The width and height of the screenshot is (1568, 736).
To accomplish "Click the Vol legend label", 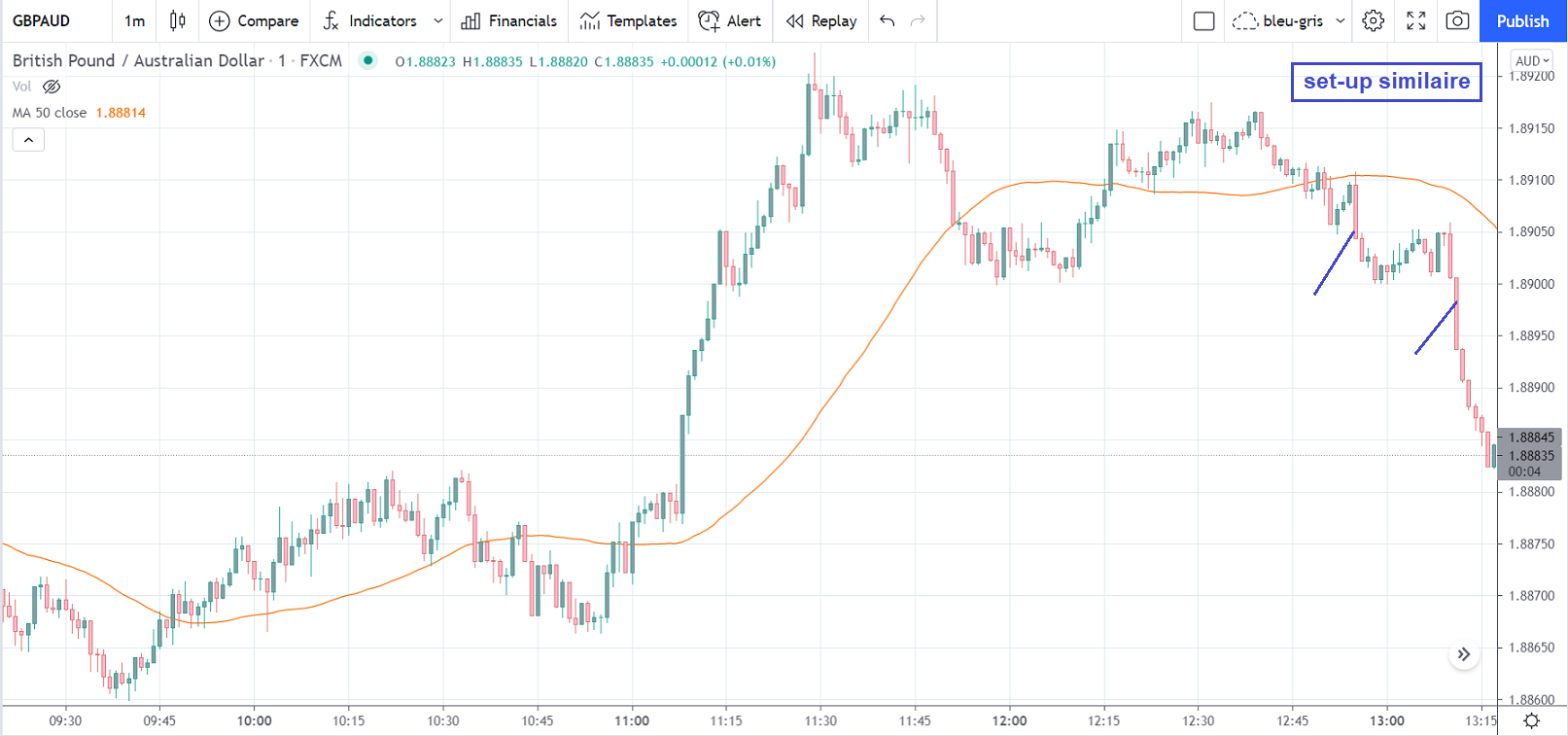I will pos(21,87).
